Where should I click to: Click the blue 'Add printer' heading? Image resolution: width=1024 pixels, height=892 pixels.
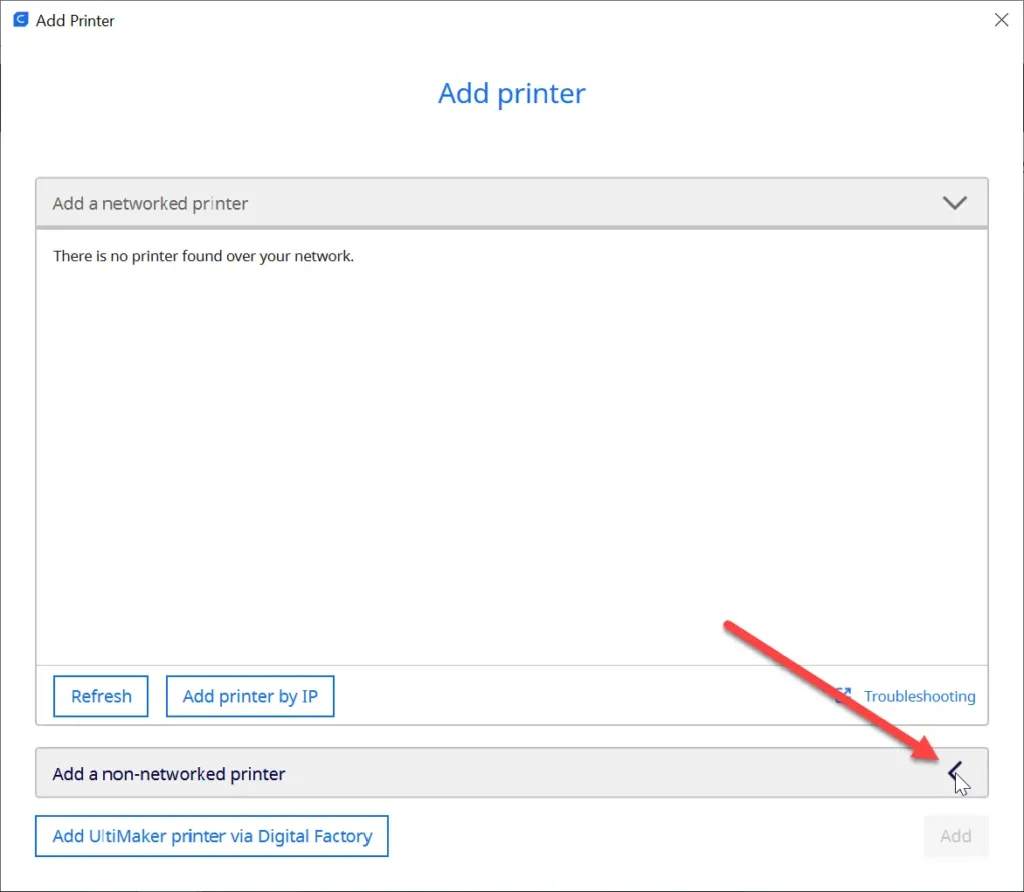click(511, 93)
